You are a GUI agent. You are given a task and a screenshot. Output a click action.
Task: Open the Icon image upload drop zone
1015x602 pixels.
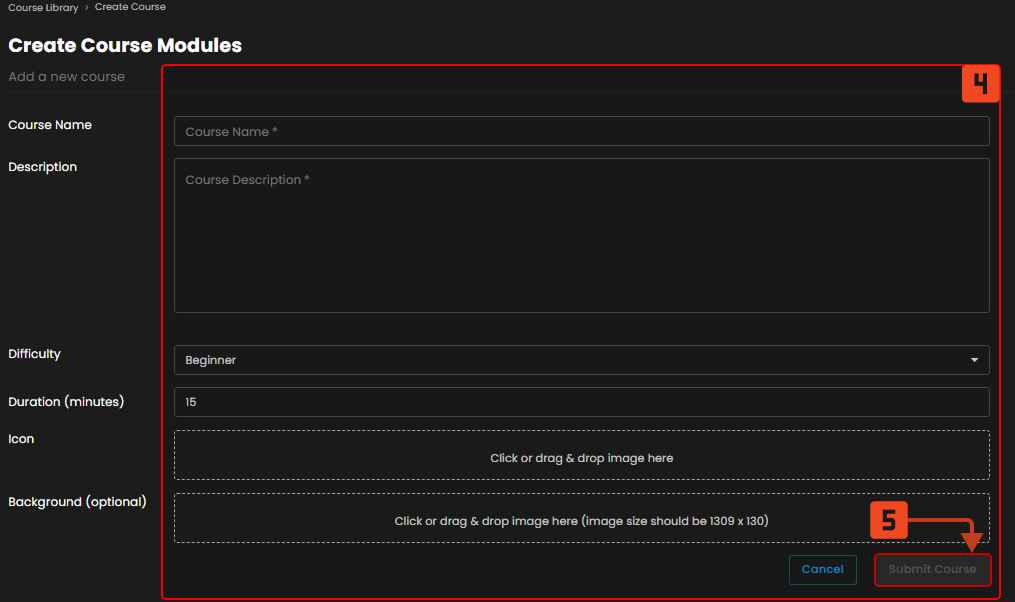[x=581, y=458]
